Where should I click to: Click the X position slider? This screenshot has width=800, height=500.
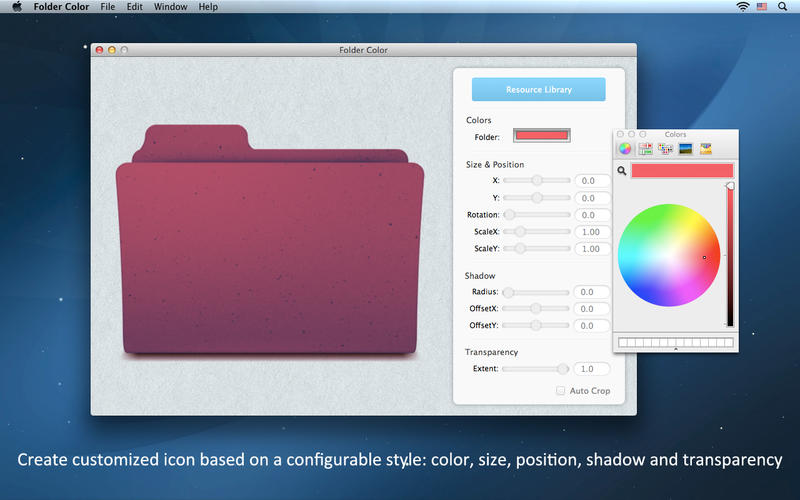point(537,180)
